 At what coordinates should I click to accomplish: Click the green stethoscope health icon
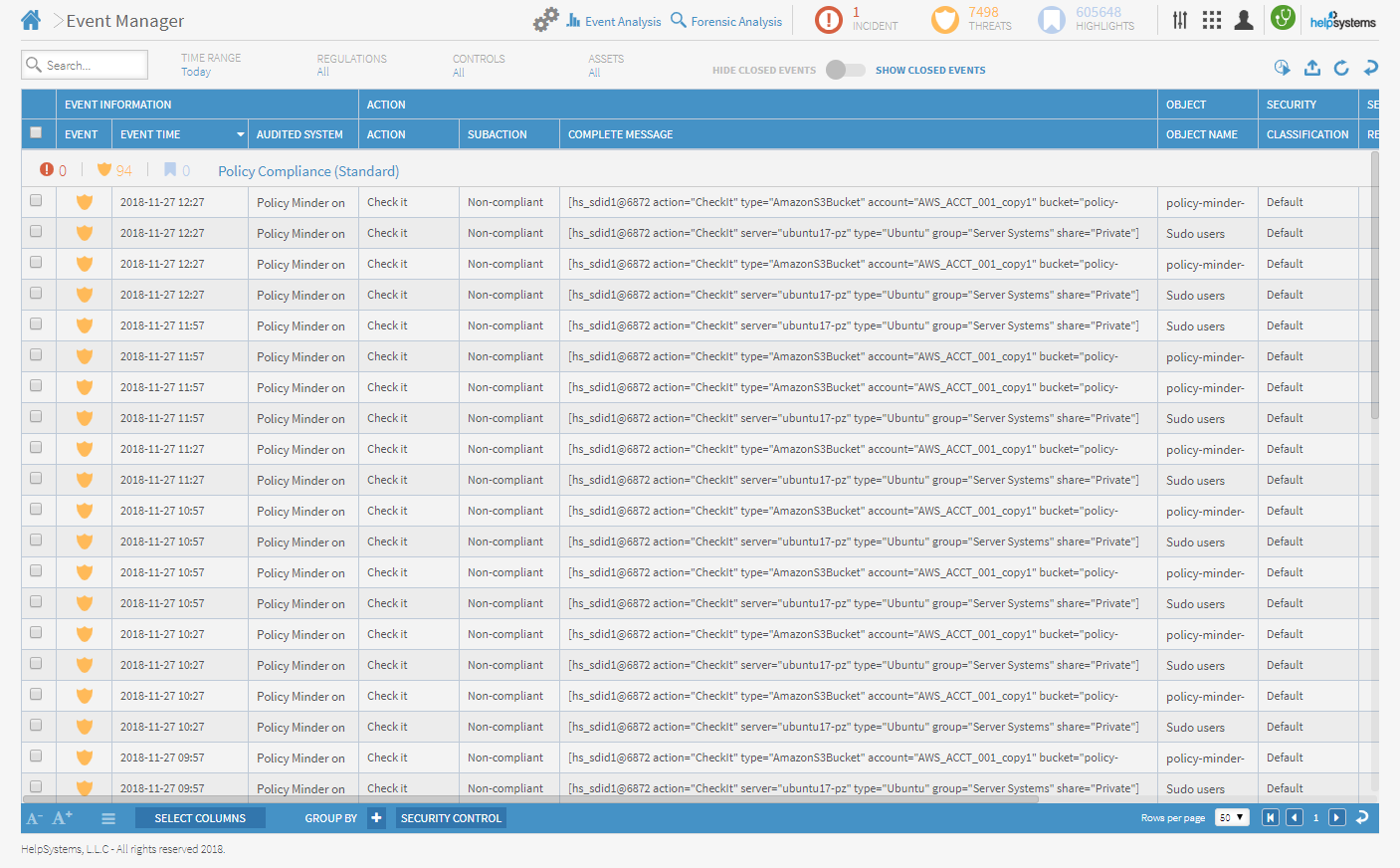pos(1283,18)
